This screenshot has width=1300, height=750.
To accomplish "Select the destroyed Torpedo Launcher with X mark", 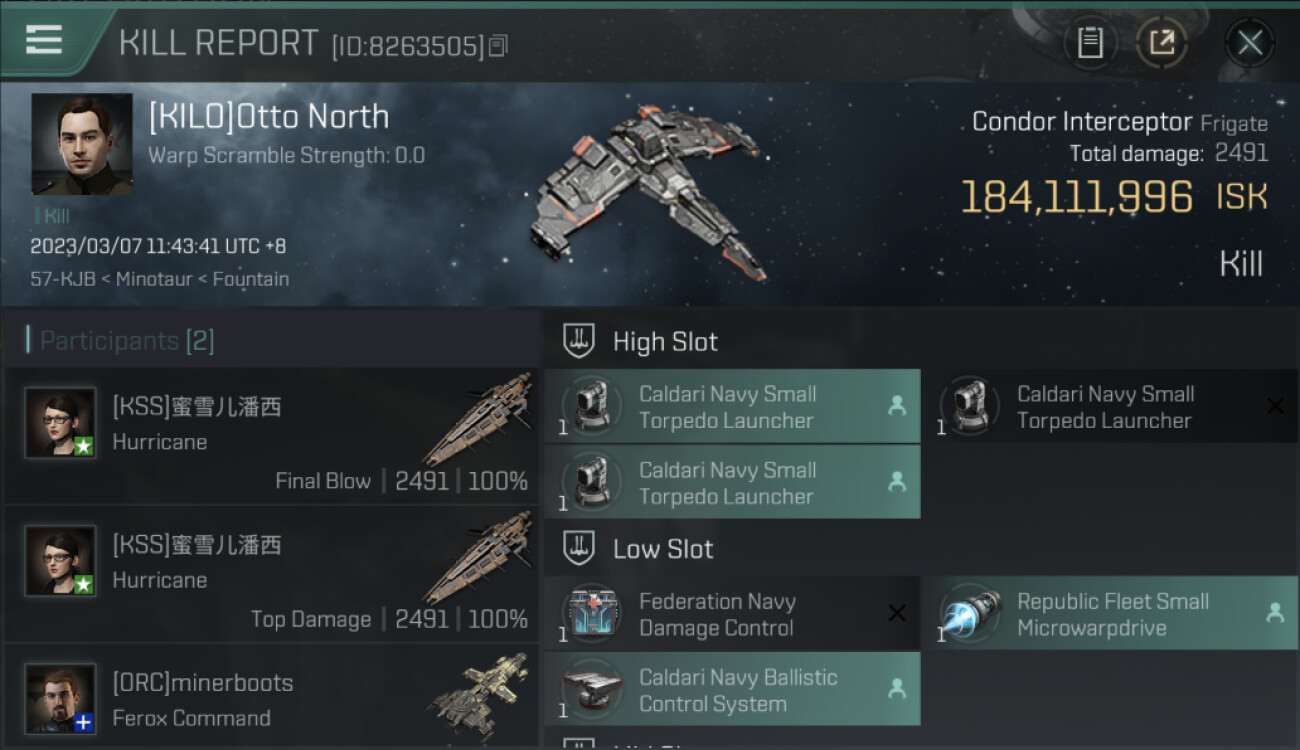I will coord(1110,406).
